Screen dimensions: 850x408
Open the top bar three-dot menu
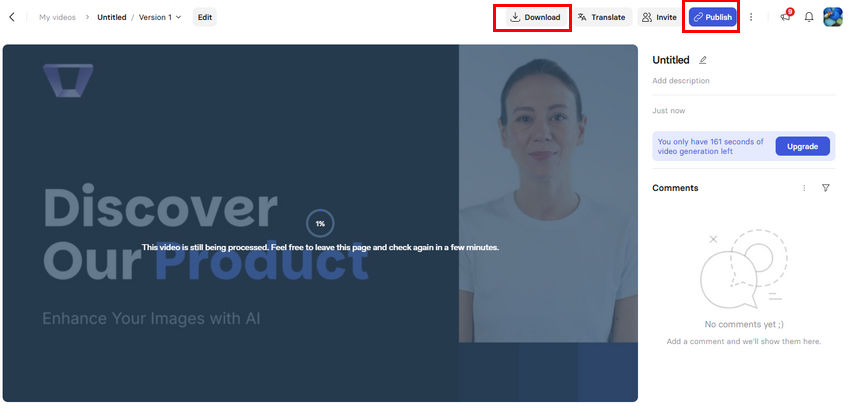[x=751, y=17]
